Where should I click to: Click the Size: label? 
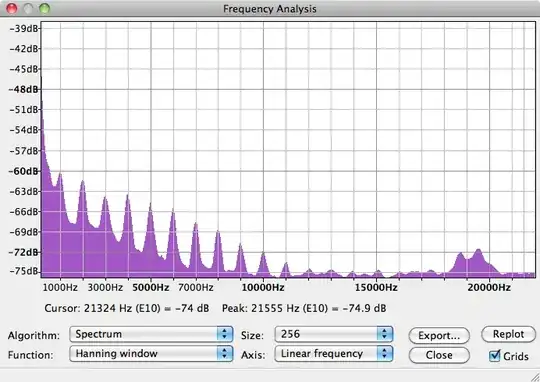[x=252, y=335]
